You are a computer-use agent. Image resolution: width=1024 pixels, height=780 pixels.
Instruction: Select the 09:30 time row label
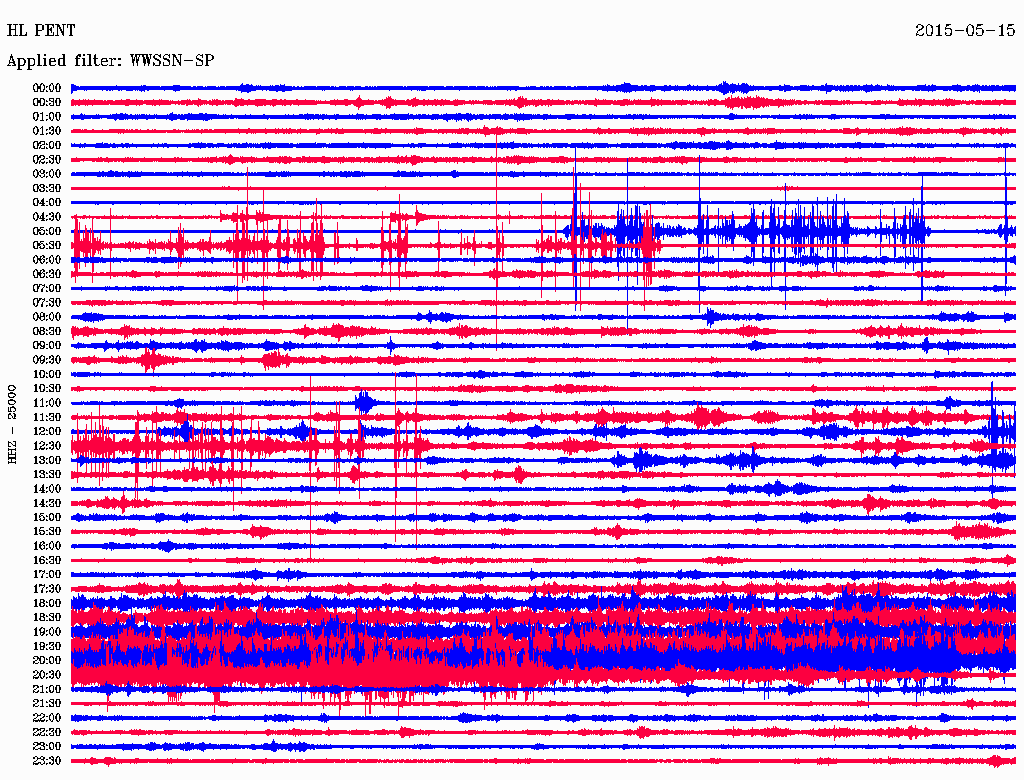(x=47, y=360)
